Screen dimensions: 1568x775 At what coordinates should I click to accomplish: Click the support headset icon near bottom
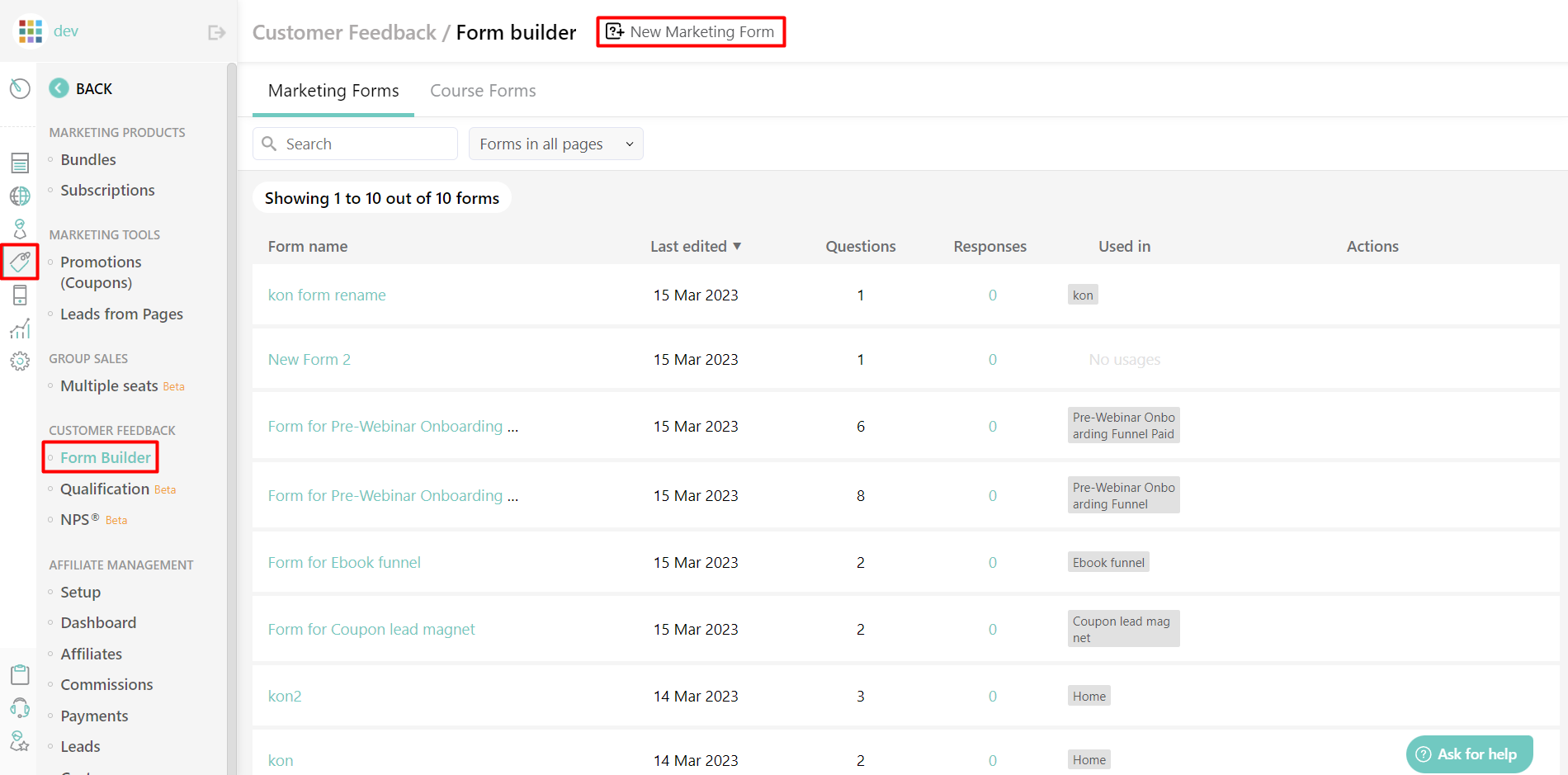20,707
